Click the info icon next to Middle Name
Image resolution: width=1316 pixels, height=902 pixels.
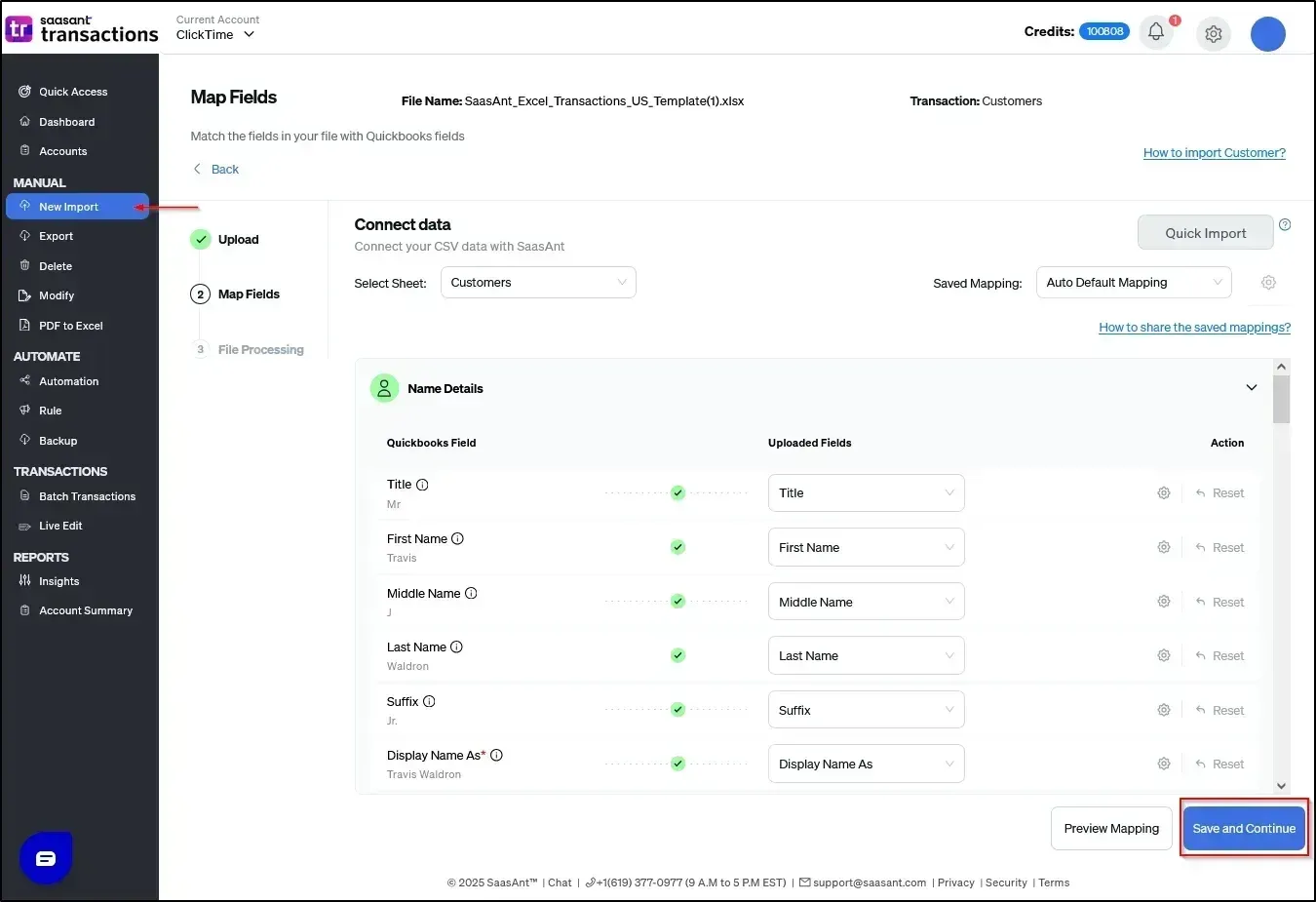click(471, 593)
